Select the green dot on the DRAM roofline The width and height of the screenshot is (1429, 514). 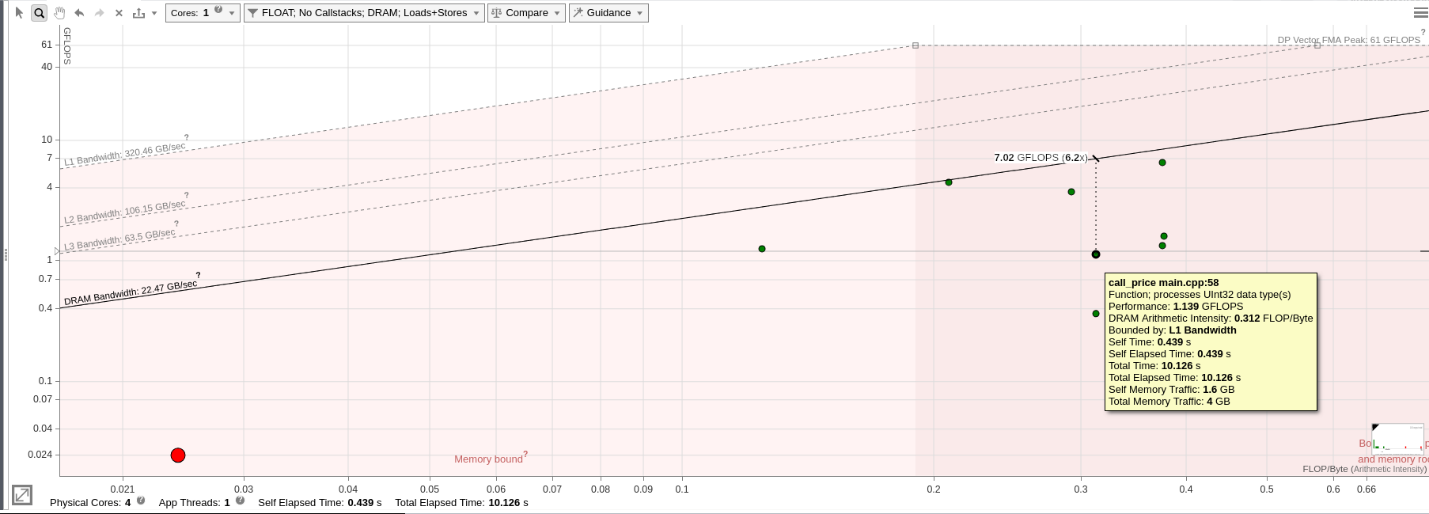click(x=949, y=182)
